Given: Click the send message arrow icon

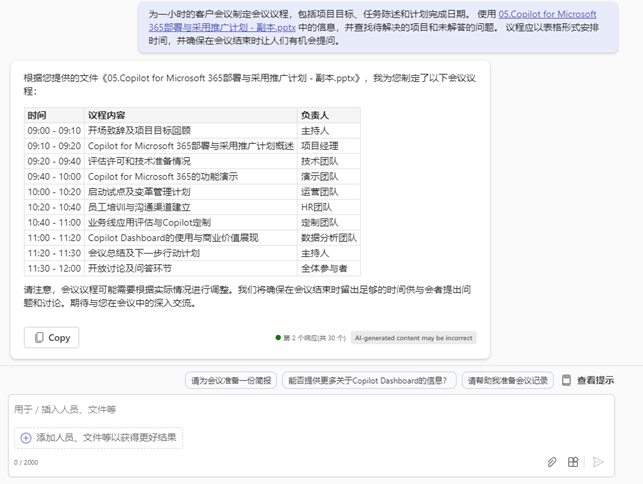Looking at the screenshot, I should pos(598,462).
